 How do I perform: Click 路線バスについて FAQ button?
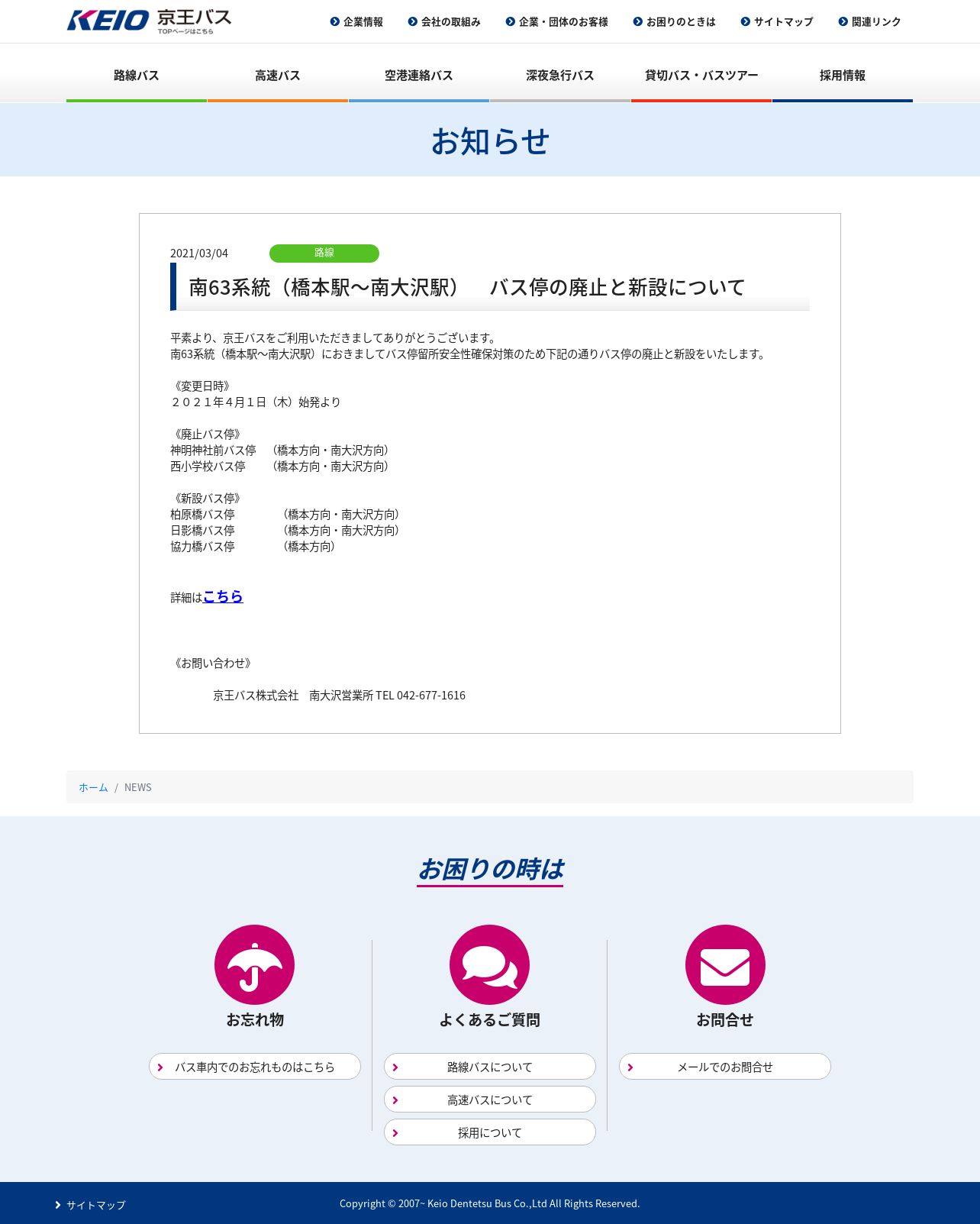click(490, 1067)
